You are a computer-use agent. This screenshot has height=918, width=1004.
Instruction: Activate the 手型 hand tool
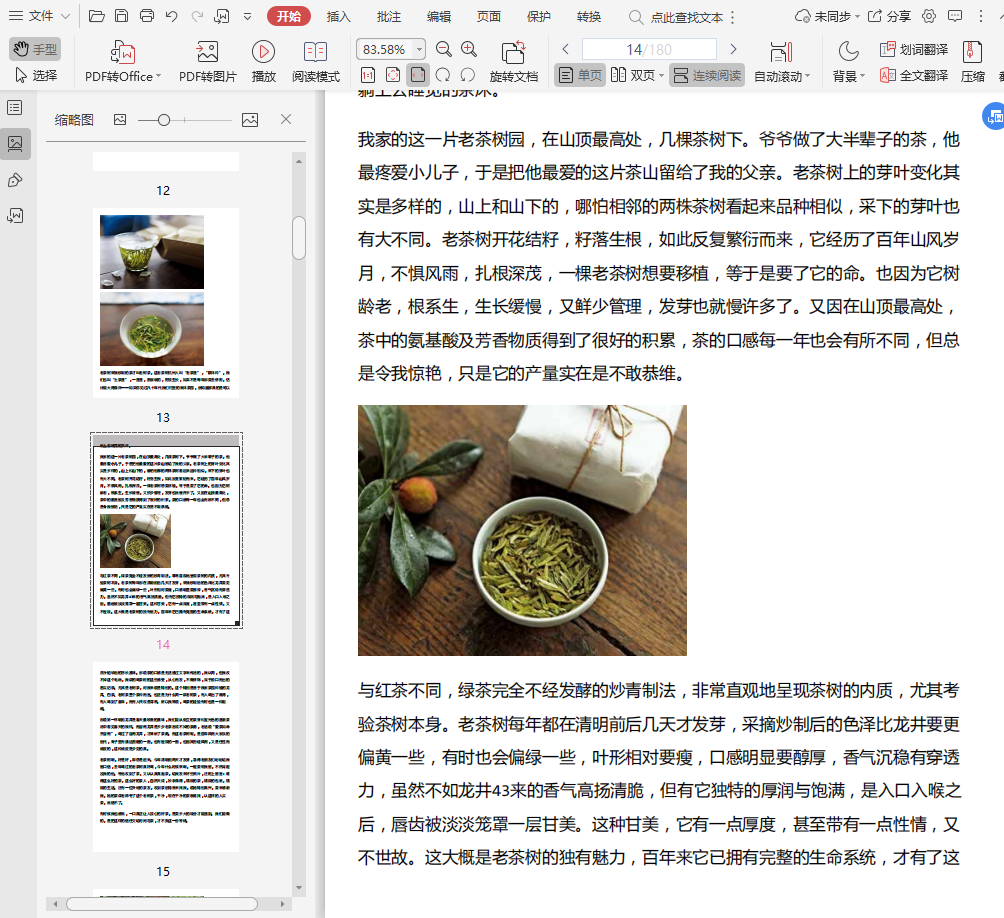pos(35,49)
